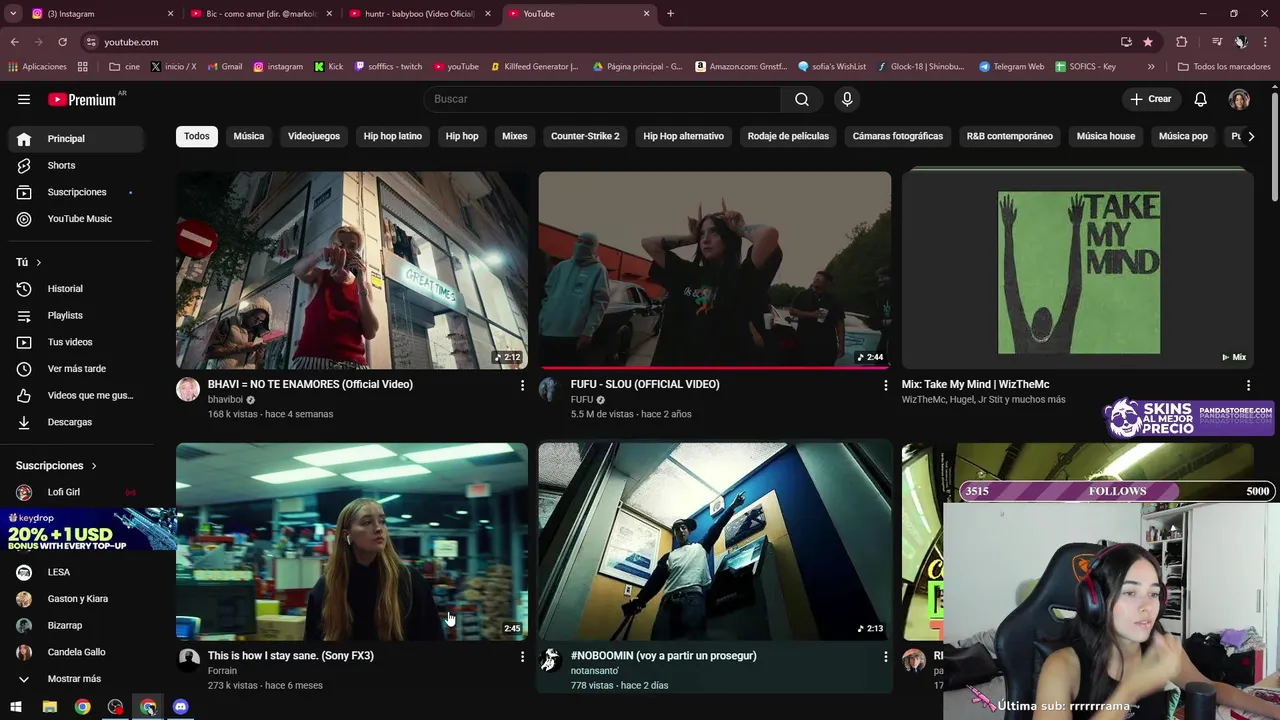Focus the Buscar search field
Viewport: 1280px width, 720px height.
pyautogui.click(x=603, y=99)
